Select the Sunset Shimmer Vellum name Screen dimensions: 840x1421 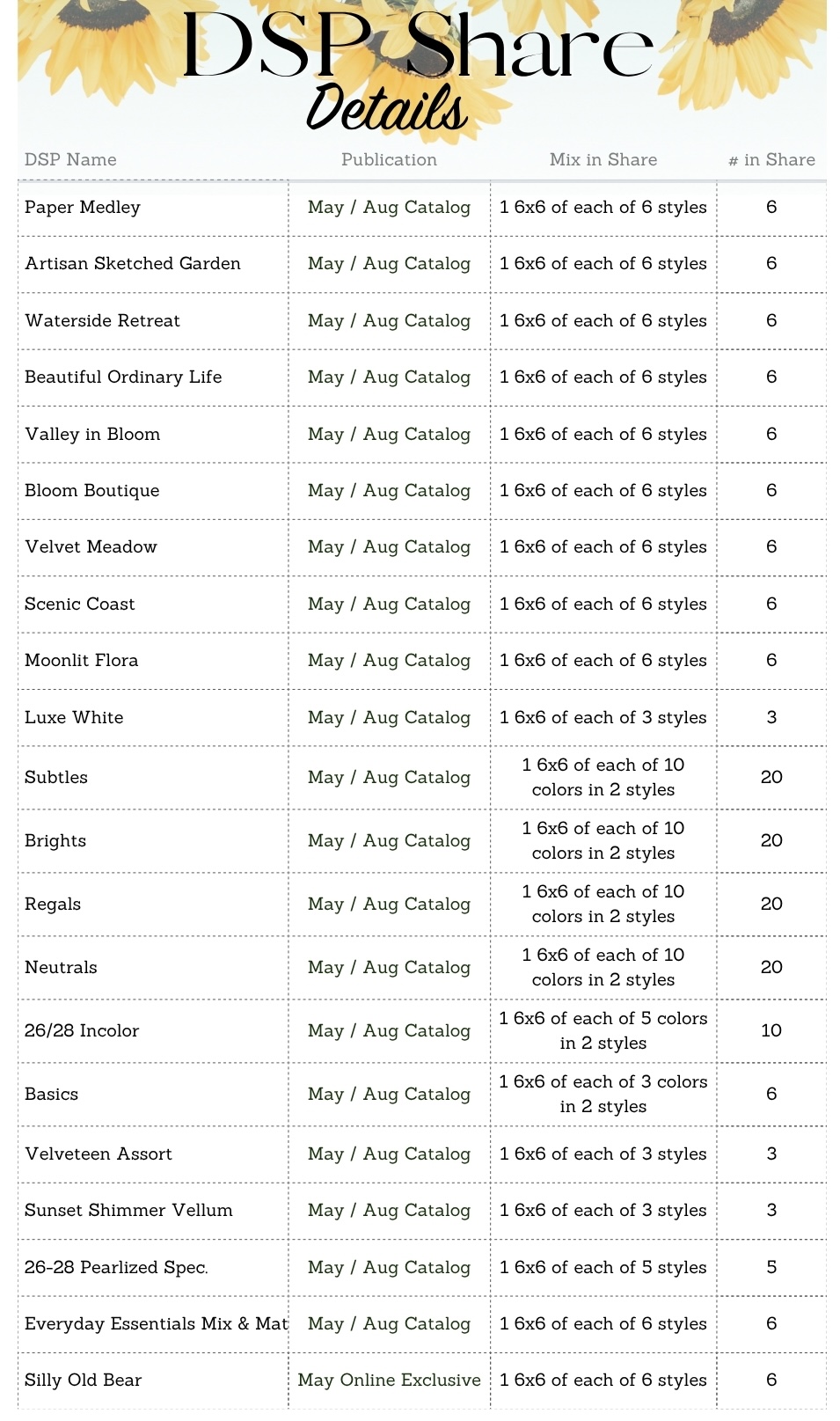pos(128,1210)
